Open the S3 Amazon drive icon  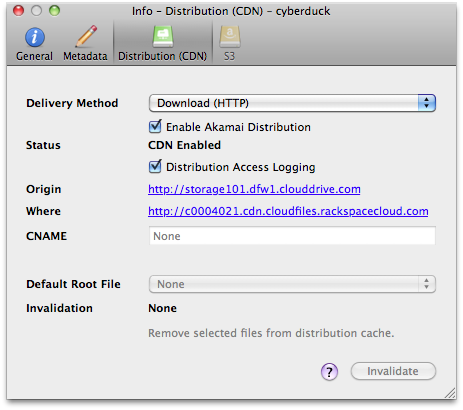coord(229,37)
